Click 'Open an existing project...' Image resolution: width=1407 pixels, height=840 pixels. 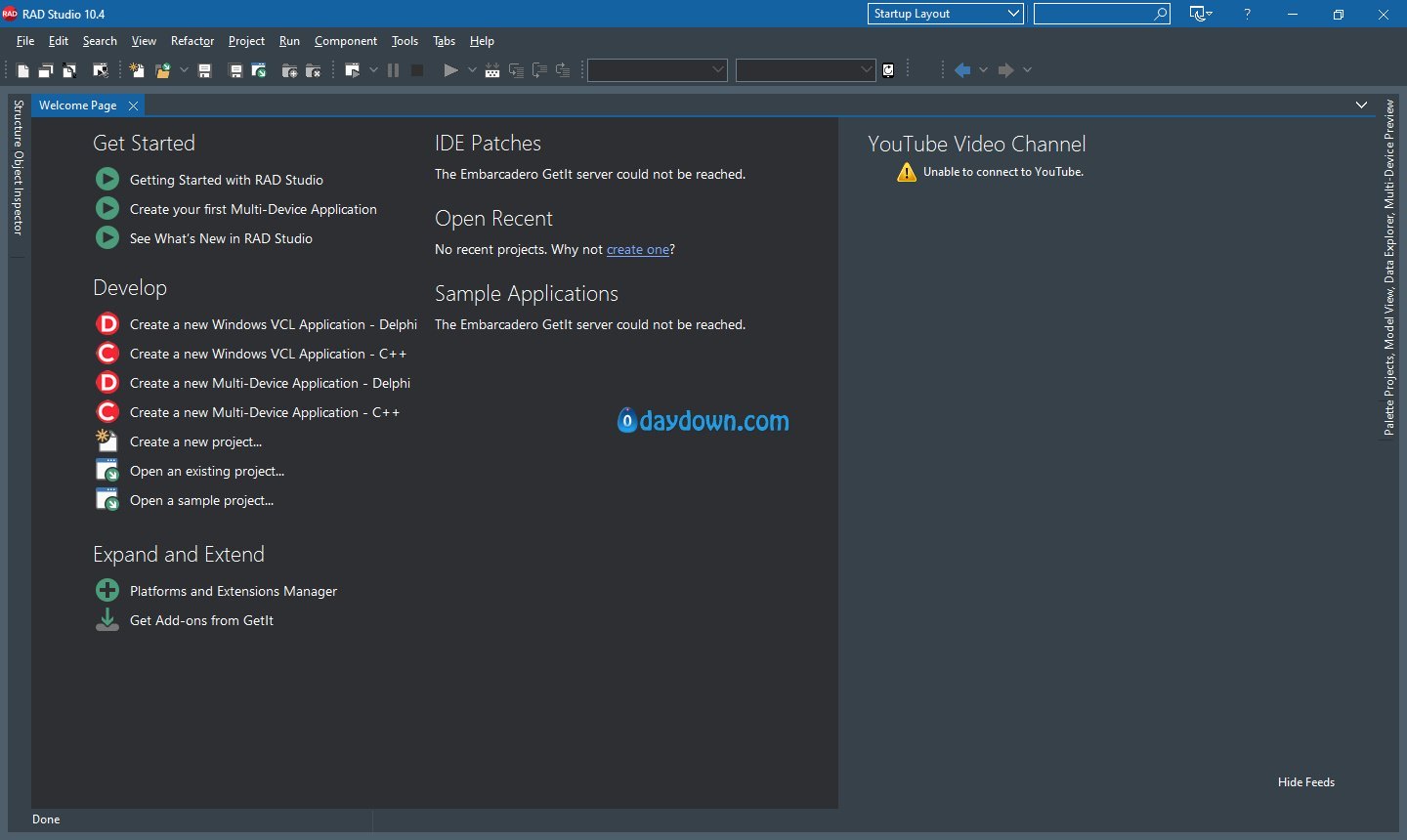point(207,471)
